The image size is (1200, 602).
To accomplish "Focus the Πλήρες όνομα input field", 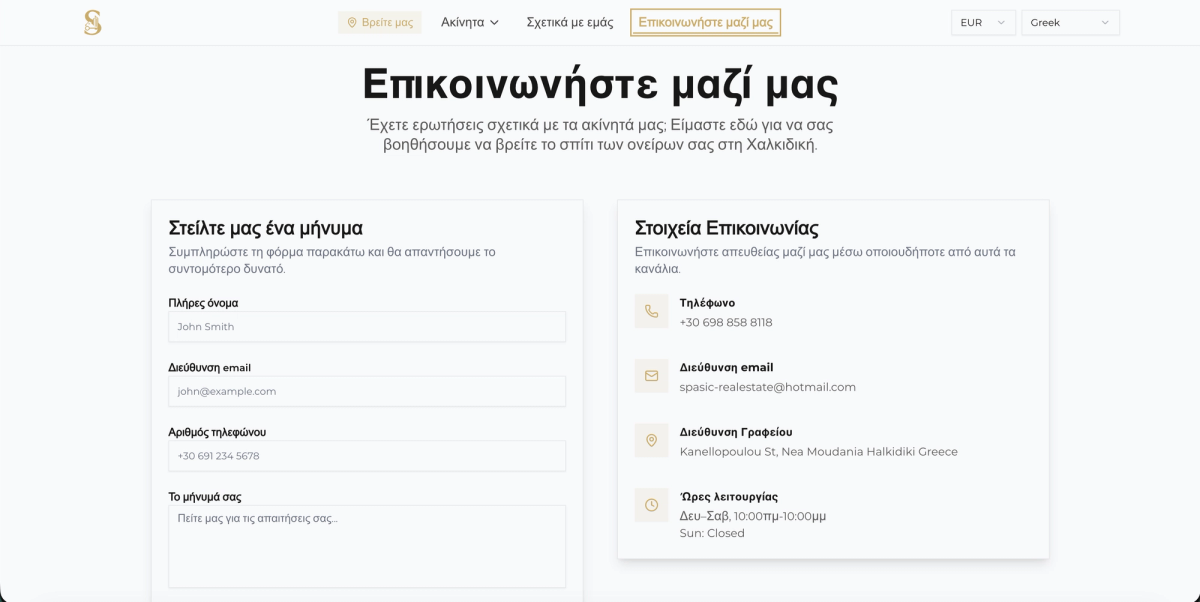I will [x=367, y=326].
